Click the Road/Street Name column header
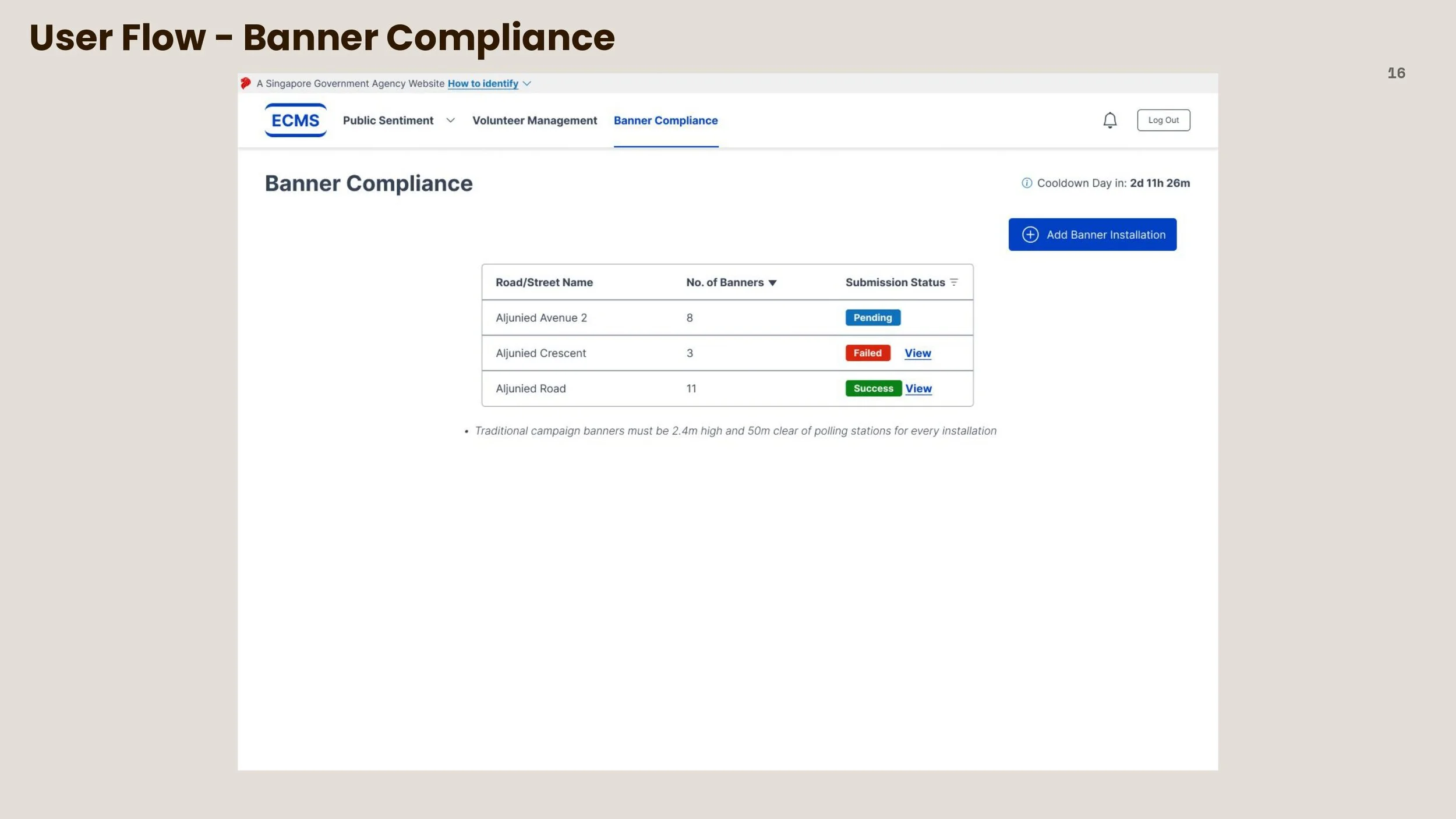Screen dimensions: 1456x819 click(544, 282)
